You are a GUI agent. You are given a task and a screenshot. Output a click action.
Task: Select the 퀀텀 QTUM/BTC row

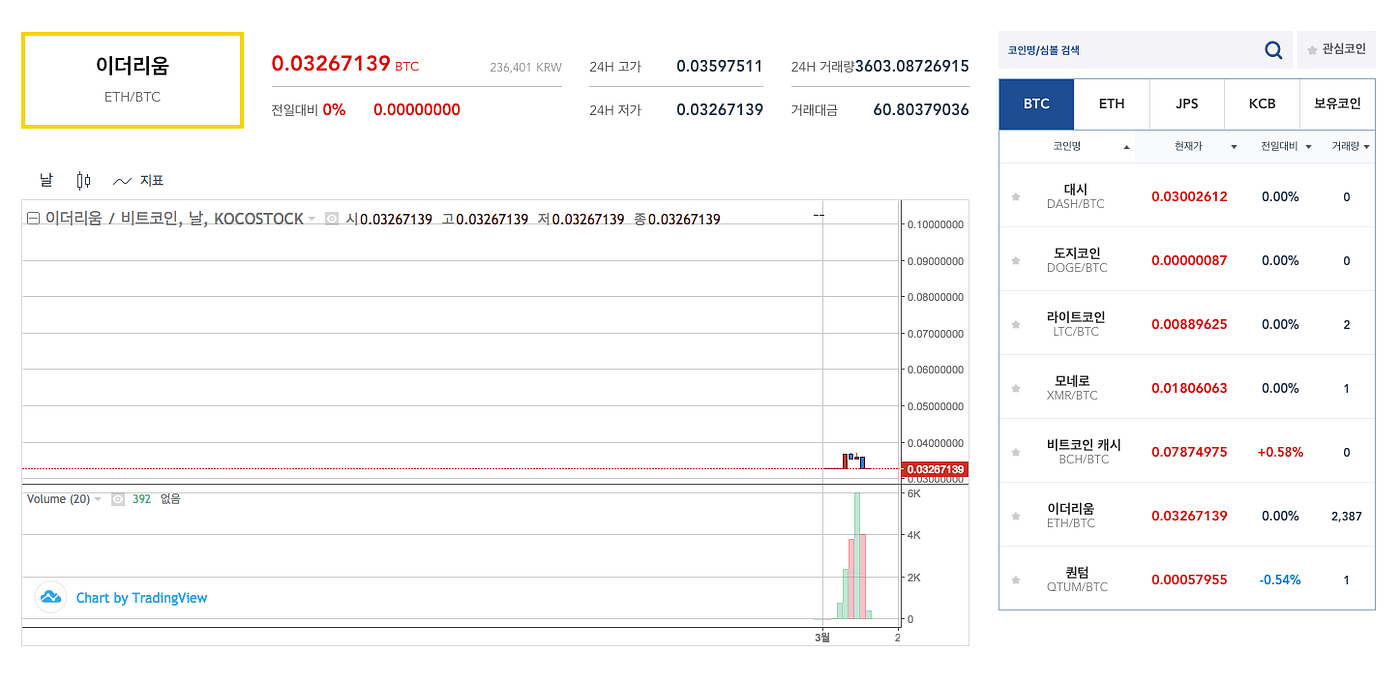pyautogui.click(x=1187, y=579)
